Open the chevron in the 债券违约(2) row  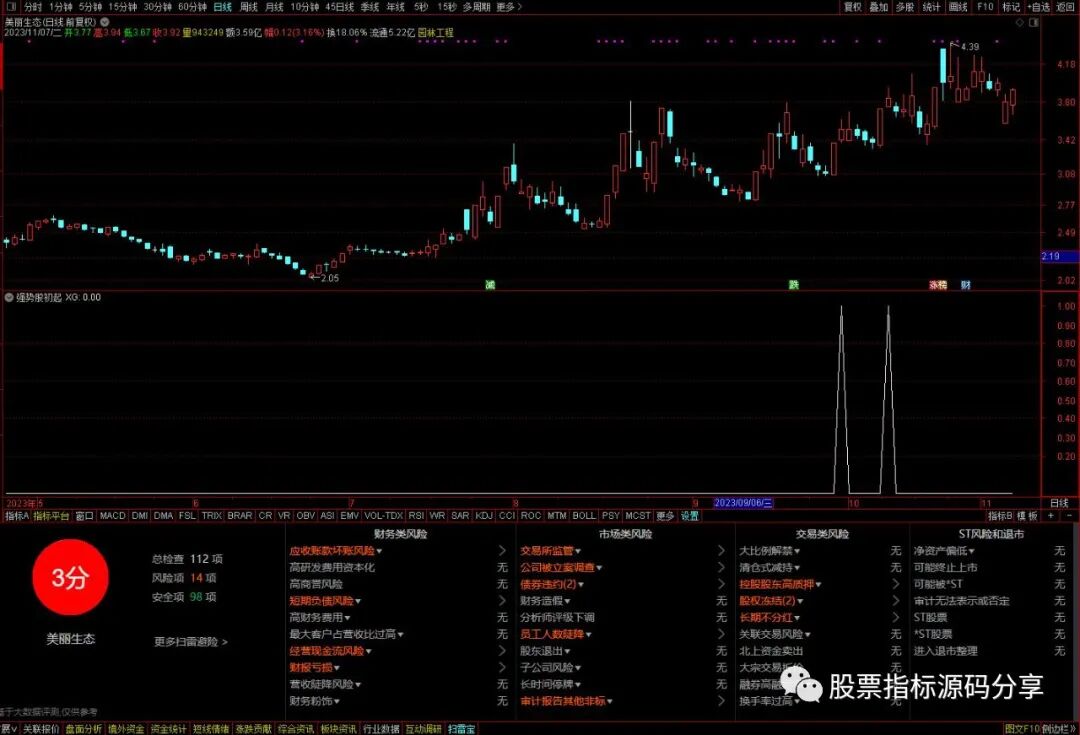[x=721, y=584]
